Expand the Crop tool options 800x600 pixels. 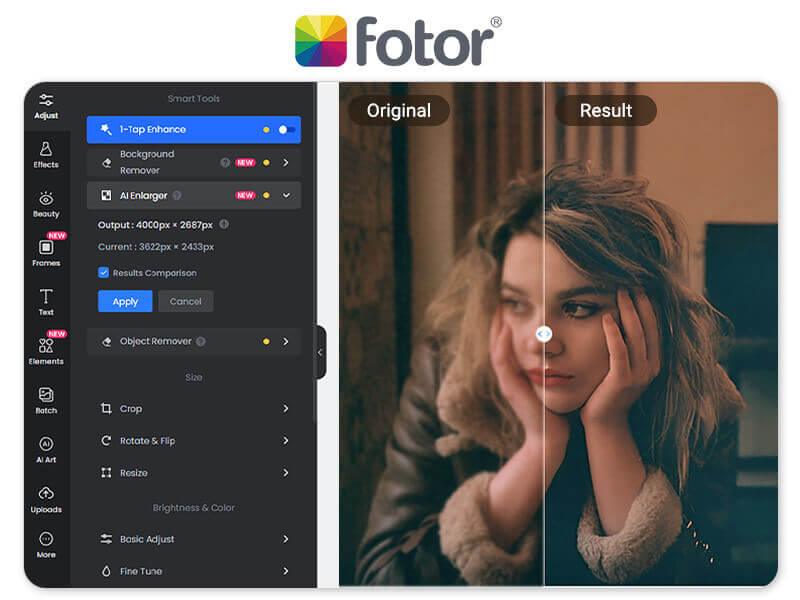pos(286,408)
